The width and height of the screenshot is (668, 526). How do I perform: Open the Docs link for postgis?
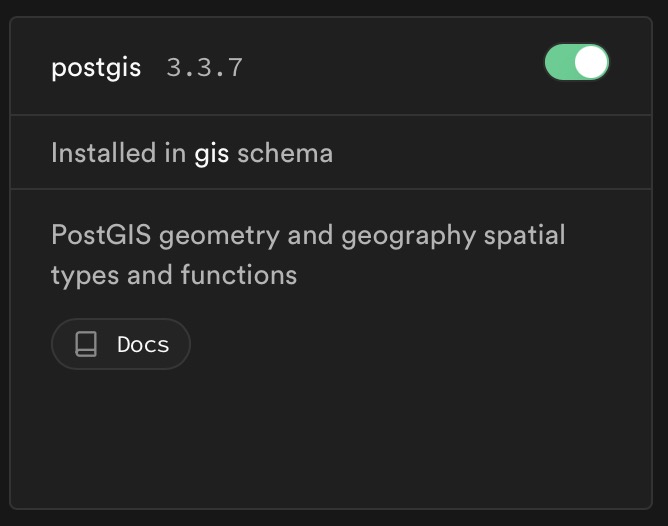[x=121, y=345]
